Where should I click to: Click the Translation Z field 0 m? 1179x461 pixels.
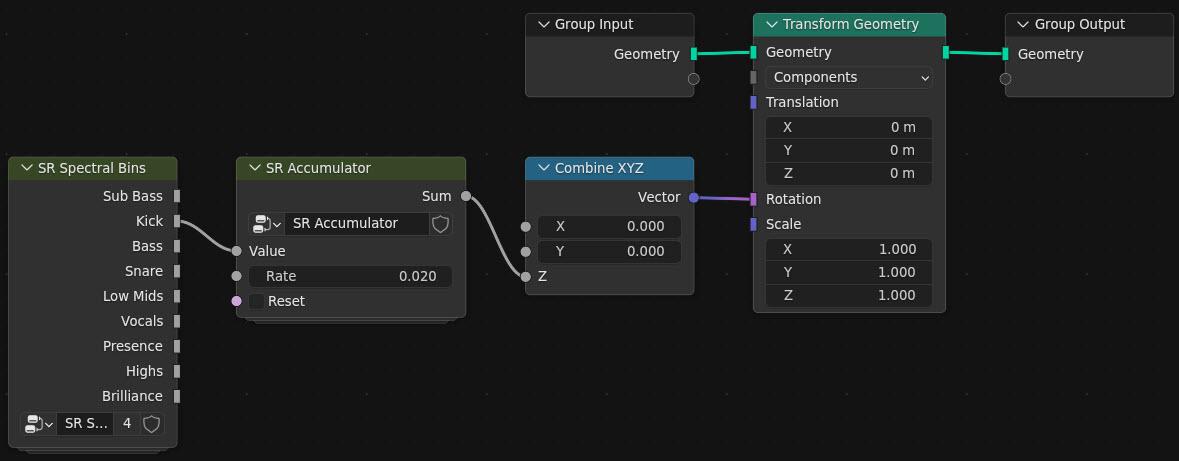tap(849, 174)
